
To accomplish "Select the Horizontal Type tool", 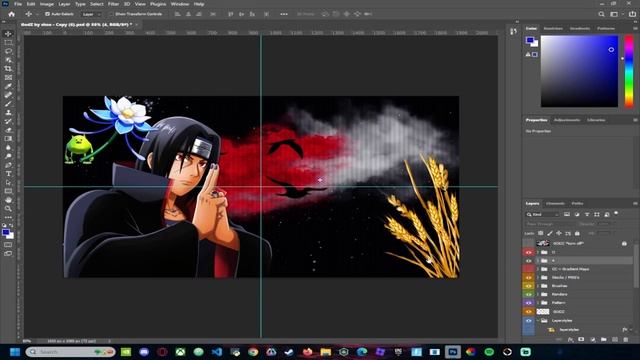I will pyautogui.click(x=8, y=174).
